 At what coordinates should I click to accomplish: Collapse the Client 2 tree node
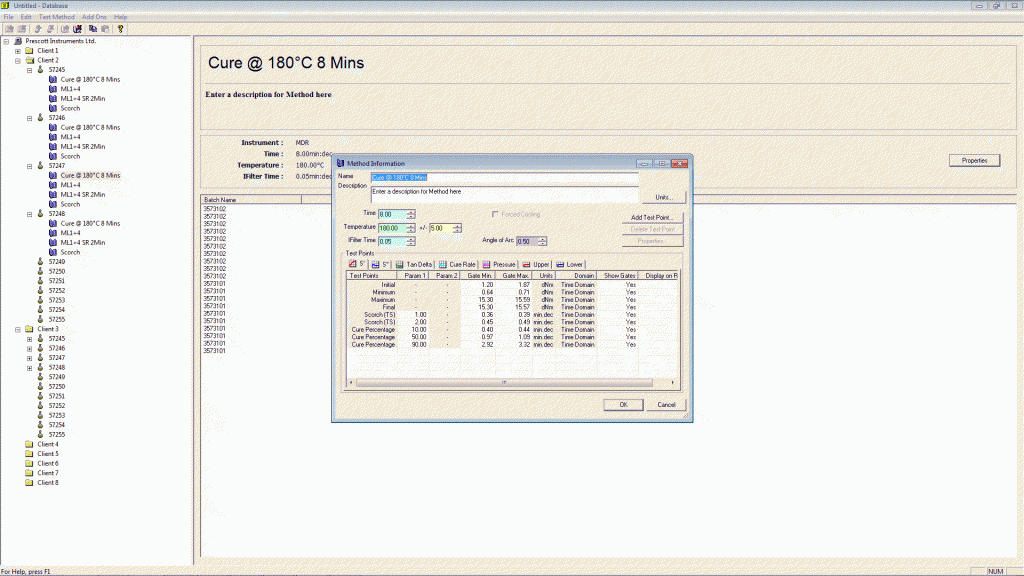point(17,60)
